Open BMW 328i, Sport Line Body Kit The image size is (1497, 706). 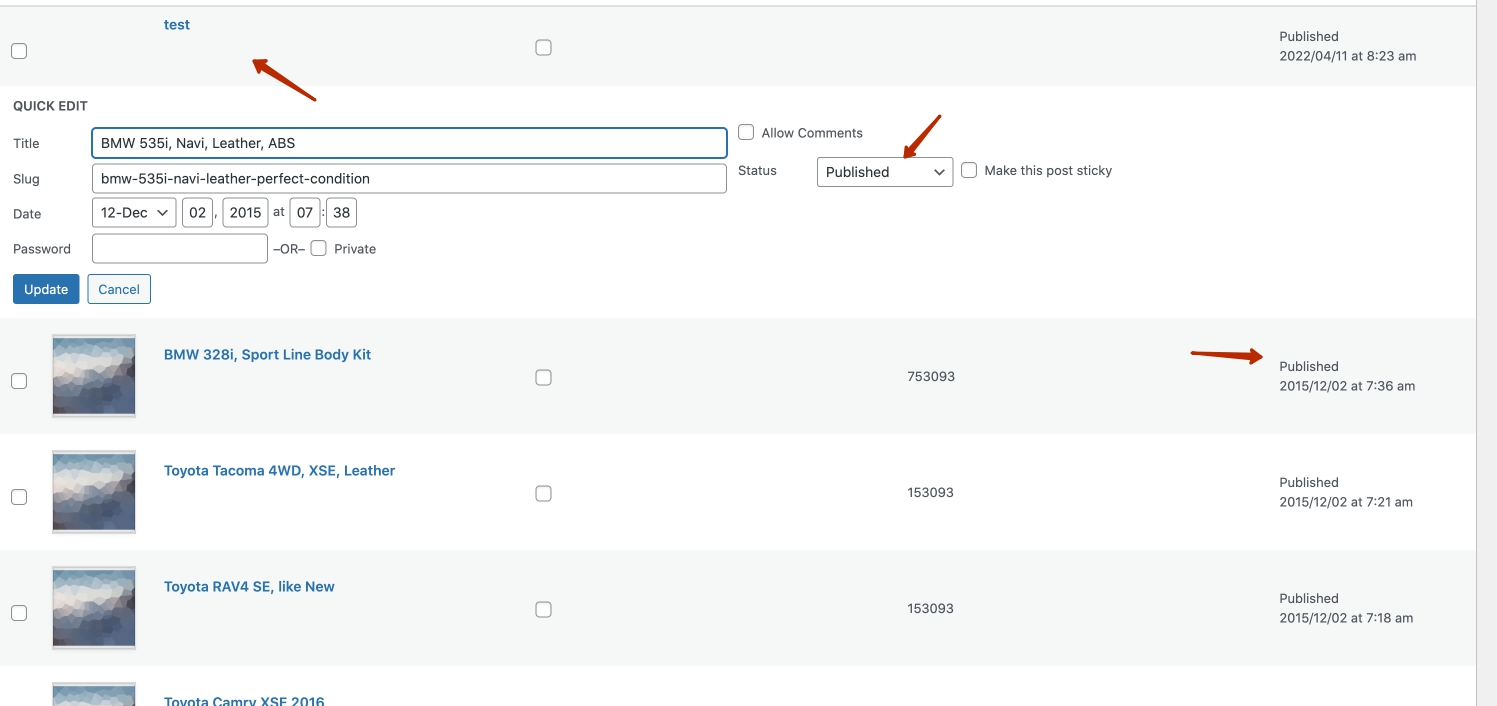click(x=267, y=354)
